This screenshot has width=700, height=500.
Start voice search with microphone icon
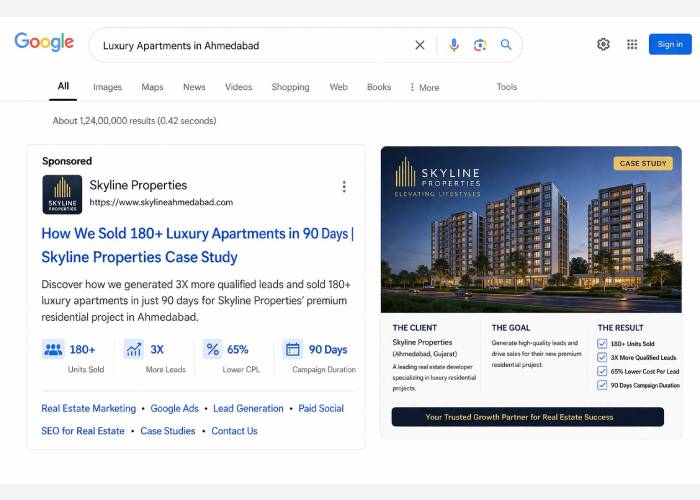coord(454,45)
